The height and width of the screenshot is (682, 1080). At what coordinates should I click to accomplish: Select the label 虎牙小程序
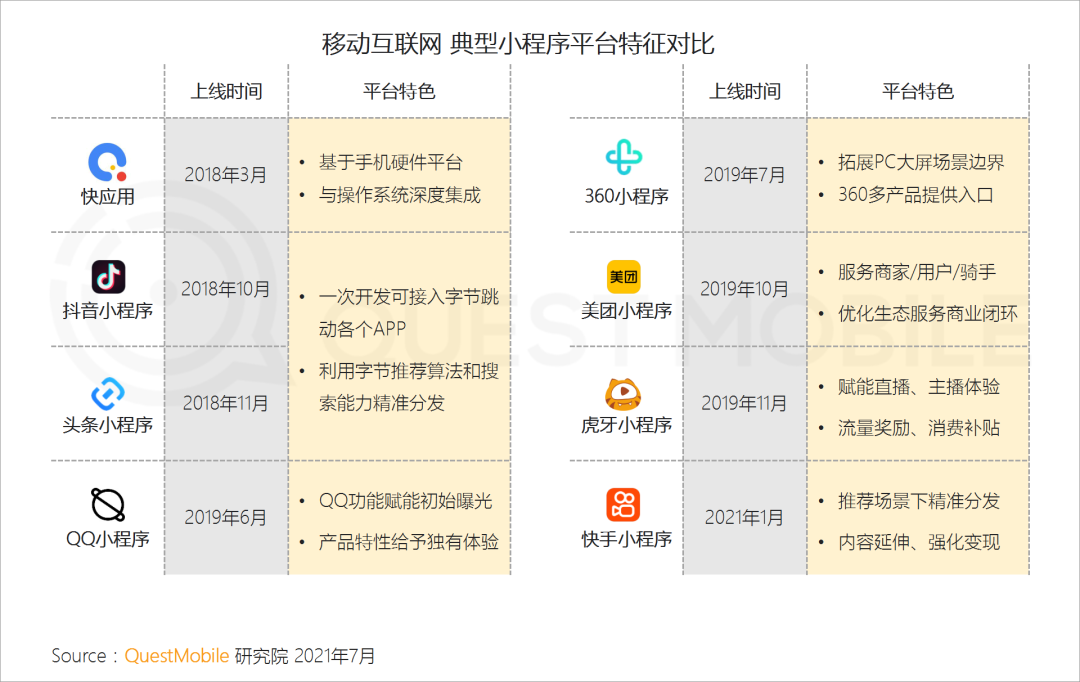[626, 425]
